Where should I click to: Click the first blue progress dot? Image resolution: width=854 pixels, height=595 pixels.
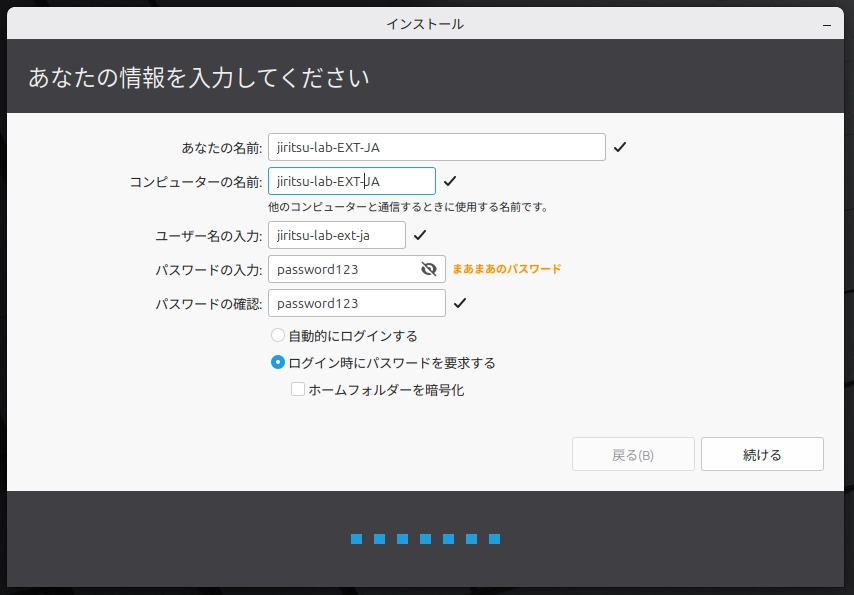(x=356, y=538)
